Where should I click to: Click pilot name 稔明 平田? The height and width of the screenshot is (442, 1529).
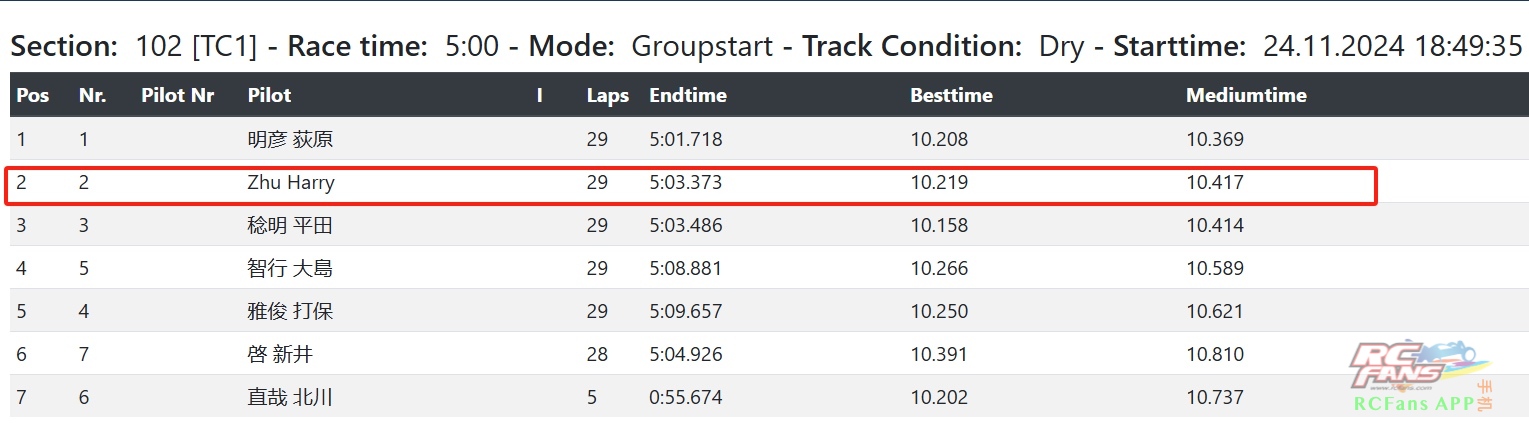click(290, 226)
